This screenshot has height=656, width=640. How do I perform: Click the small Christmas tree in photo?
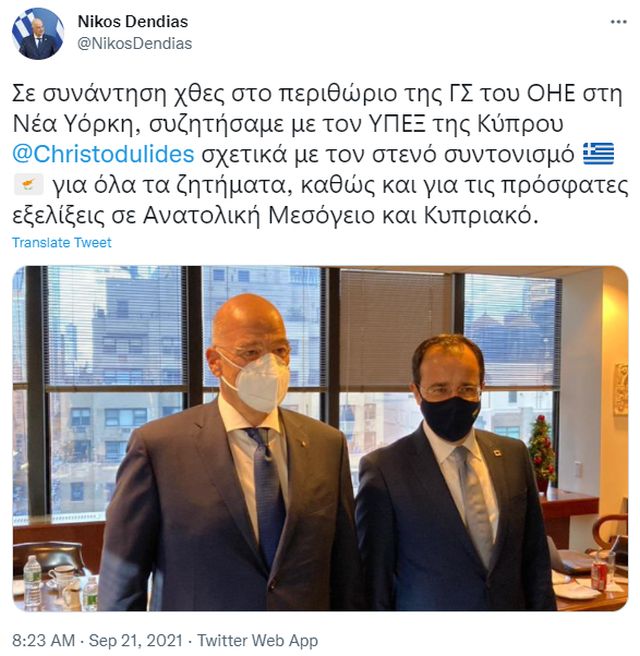[542, 453]
